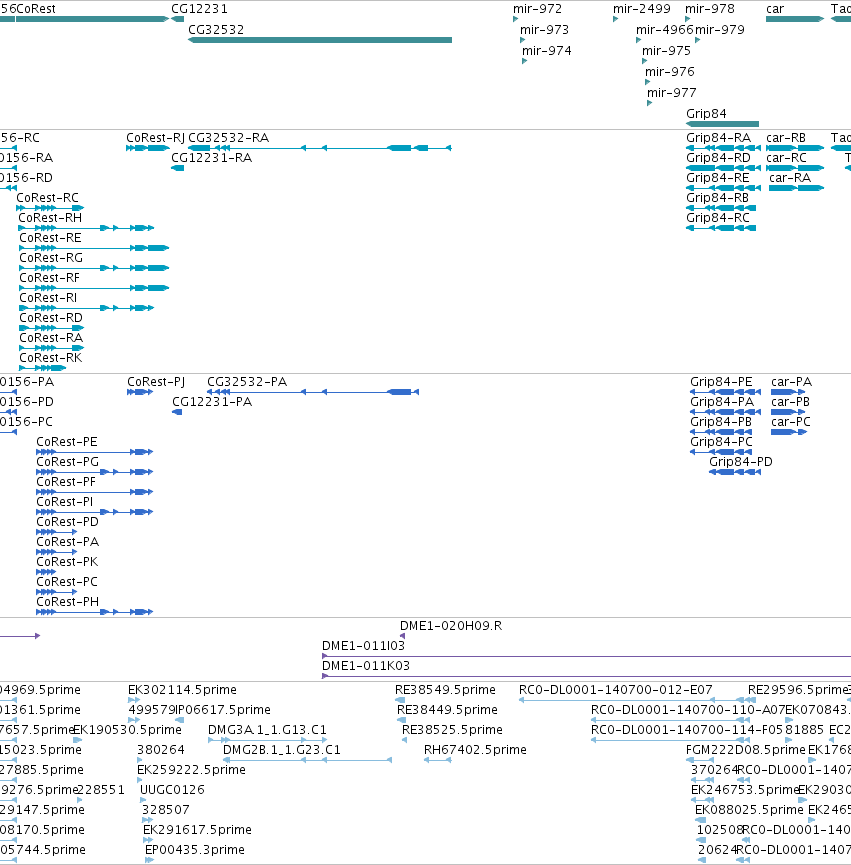Select the mir-975 gene label
The image size is (851, 865).
666,51
